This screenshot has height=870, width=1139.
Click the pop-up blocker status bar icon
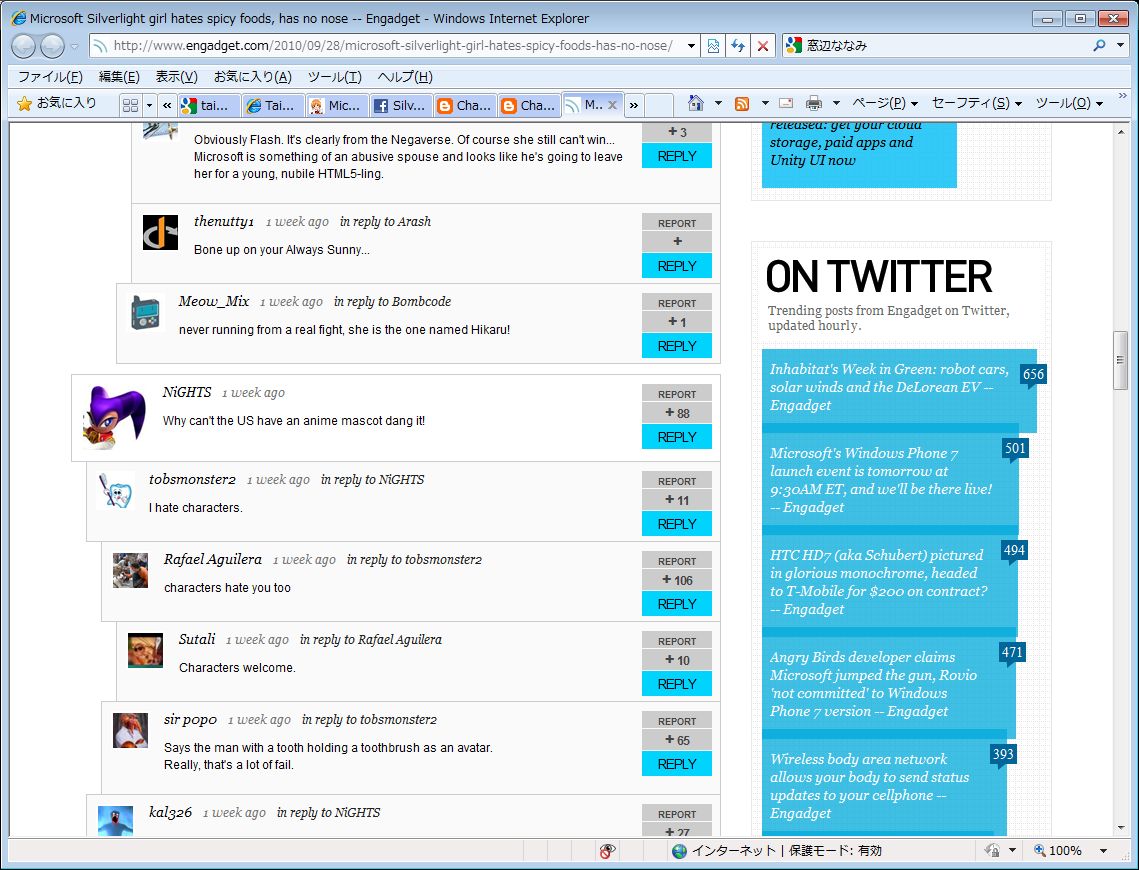[x=607, y=851]
